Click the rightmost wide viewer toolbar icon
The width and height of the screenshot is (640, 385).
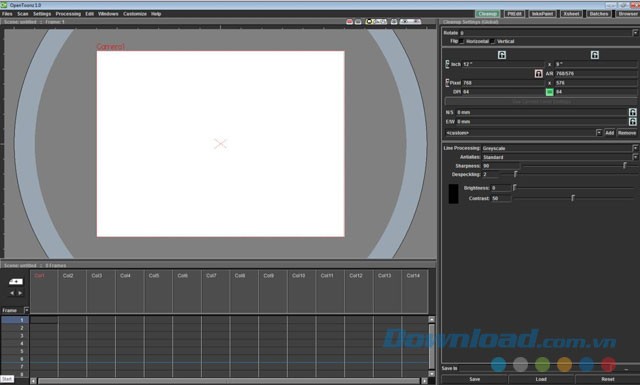click(x=410, y=22)
